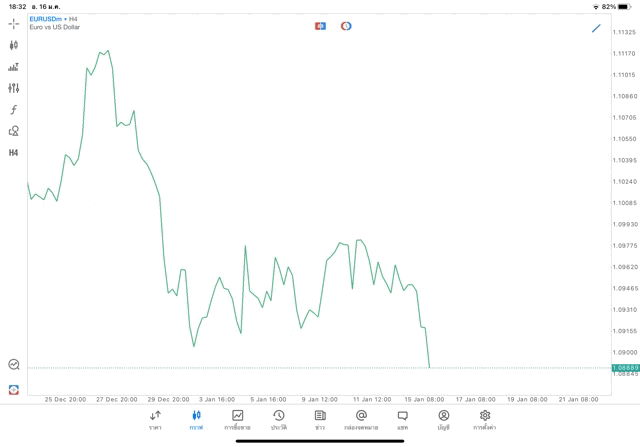
Task: Open the กล่องจดหมาย mailbox tab
Action: (x=361, y=420)
